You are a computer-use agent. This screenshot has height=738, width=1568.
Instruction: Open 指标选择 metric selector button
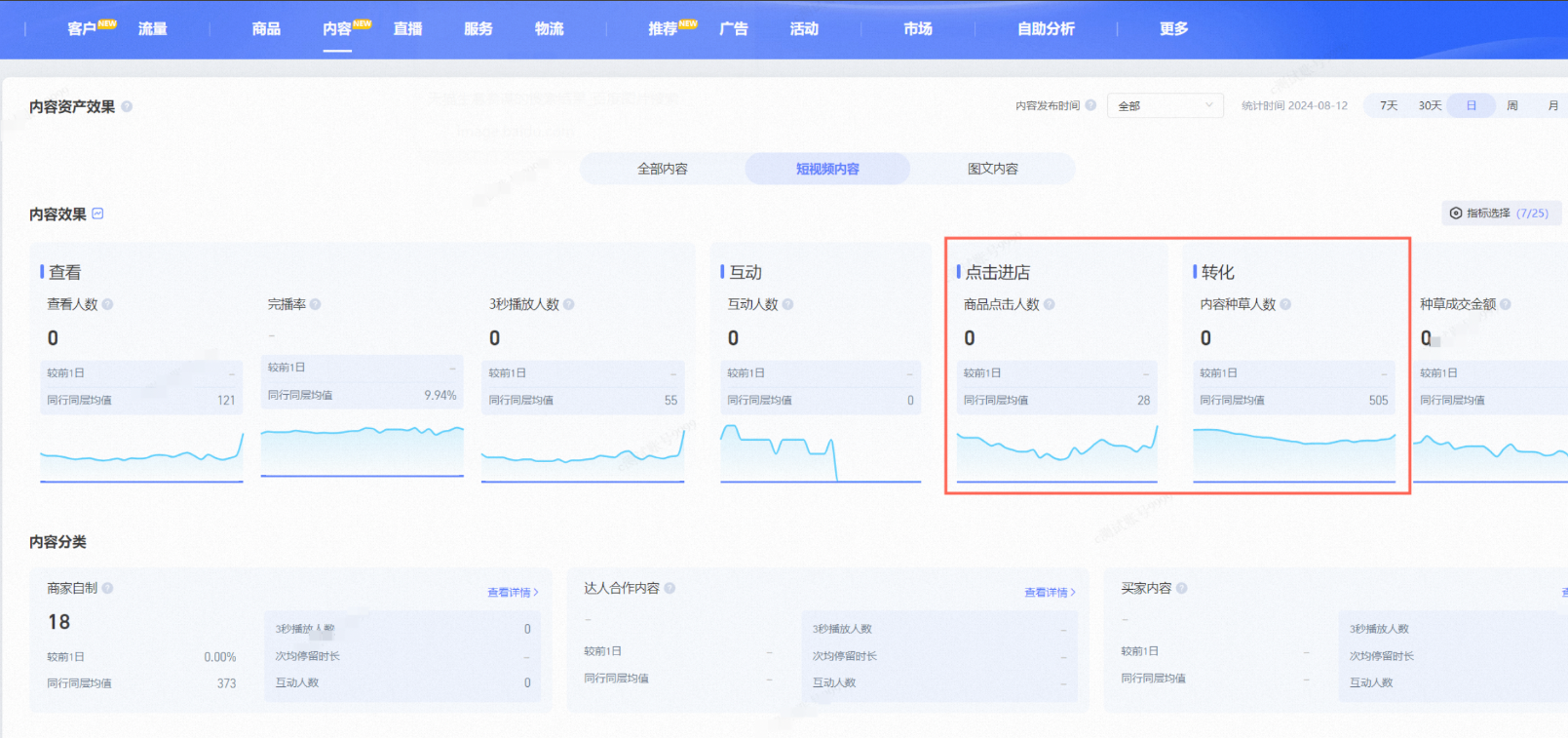1502,213
